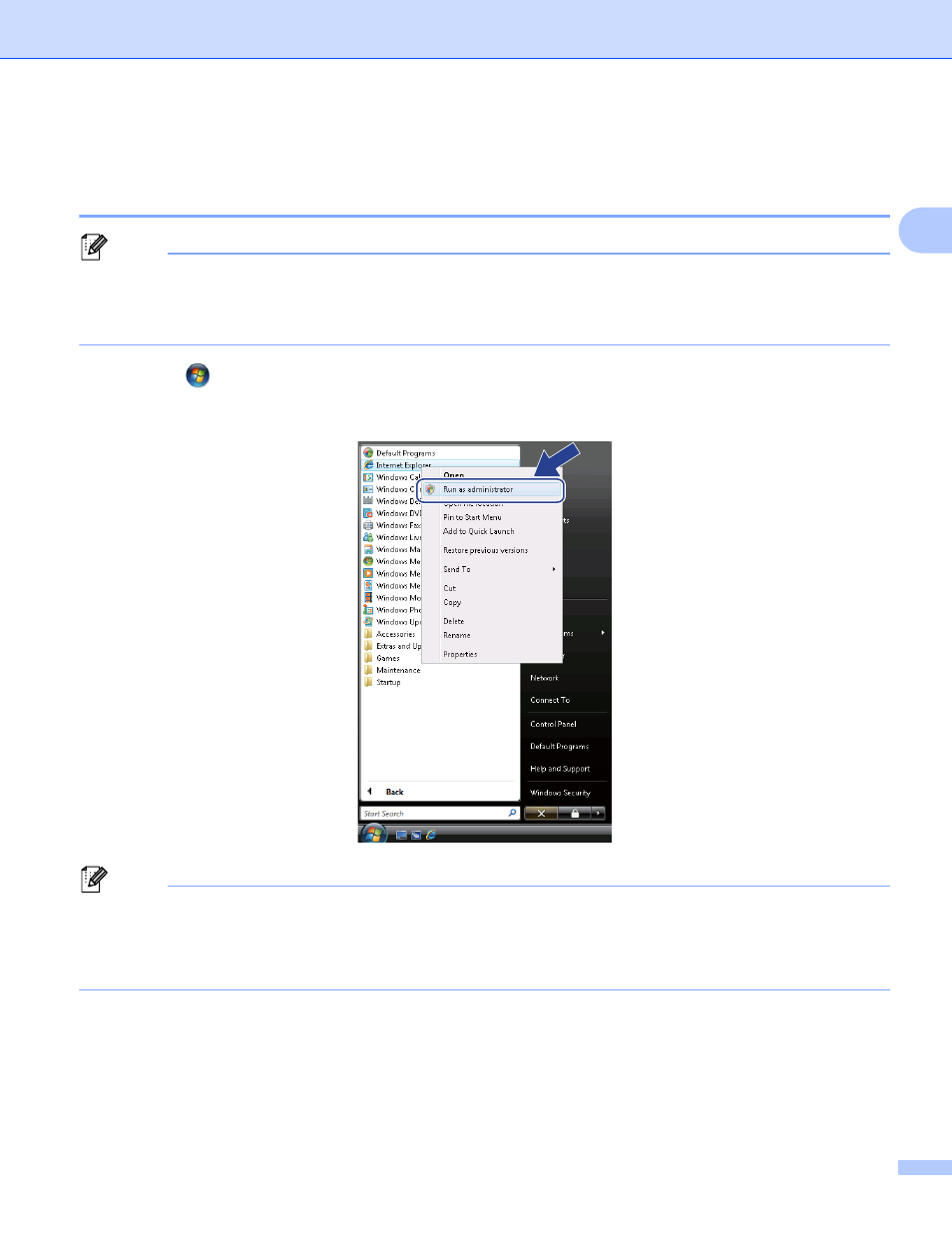This screenshot has width=952, height=1233.
Task: Open the Windows Photo Gallery icon
Action: point(368,610)
